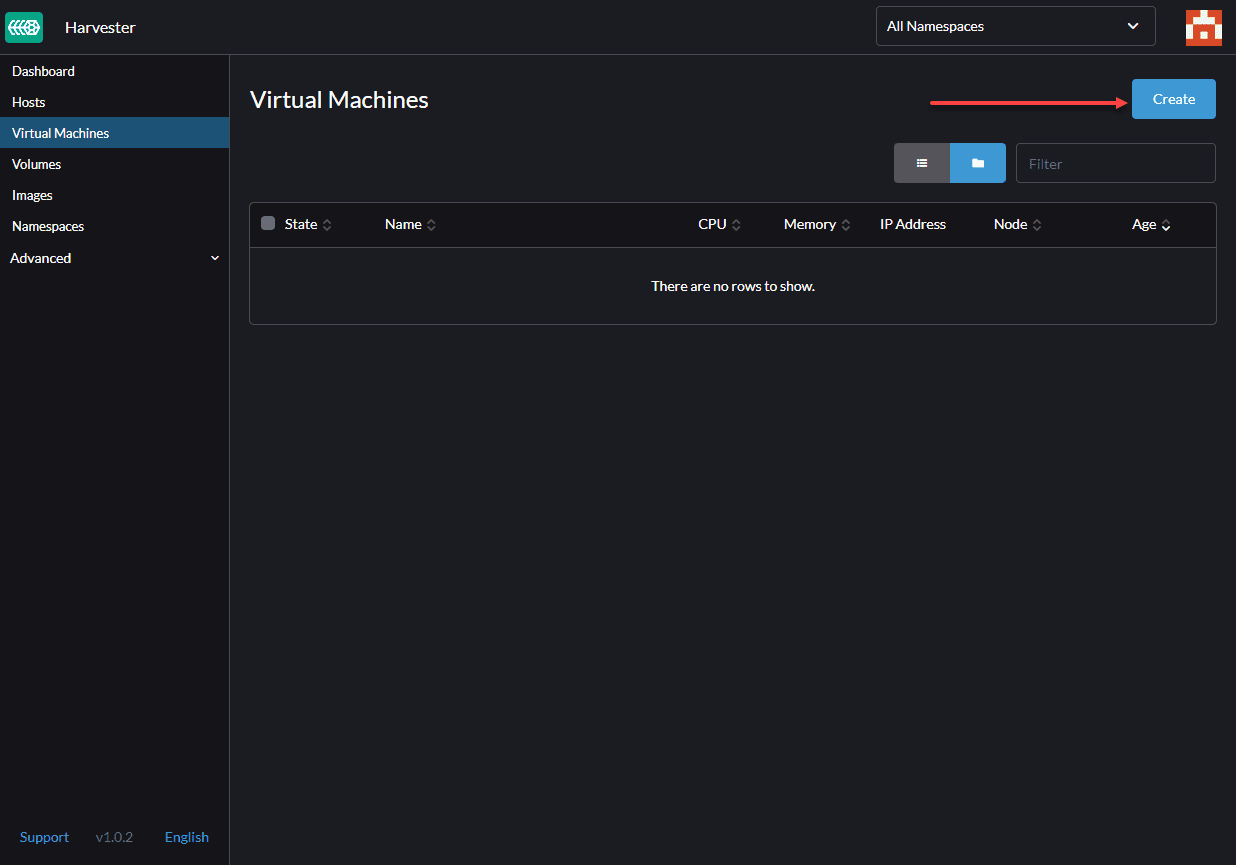Open the user avatar menu
This screenshot has width=1236, height=865.
1204,27
